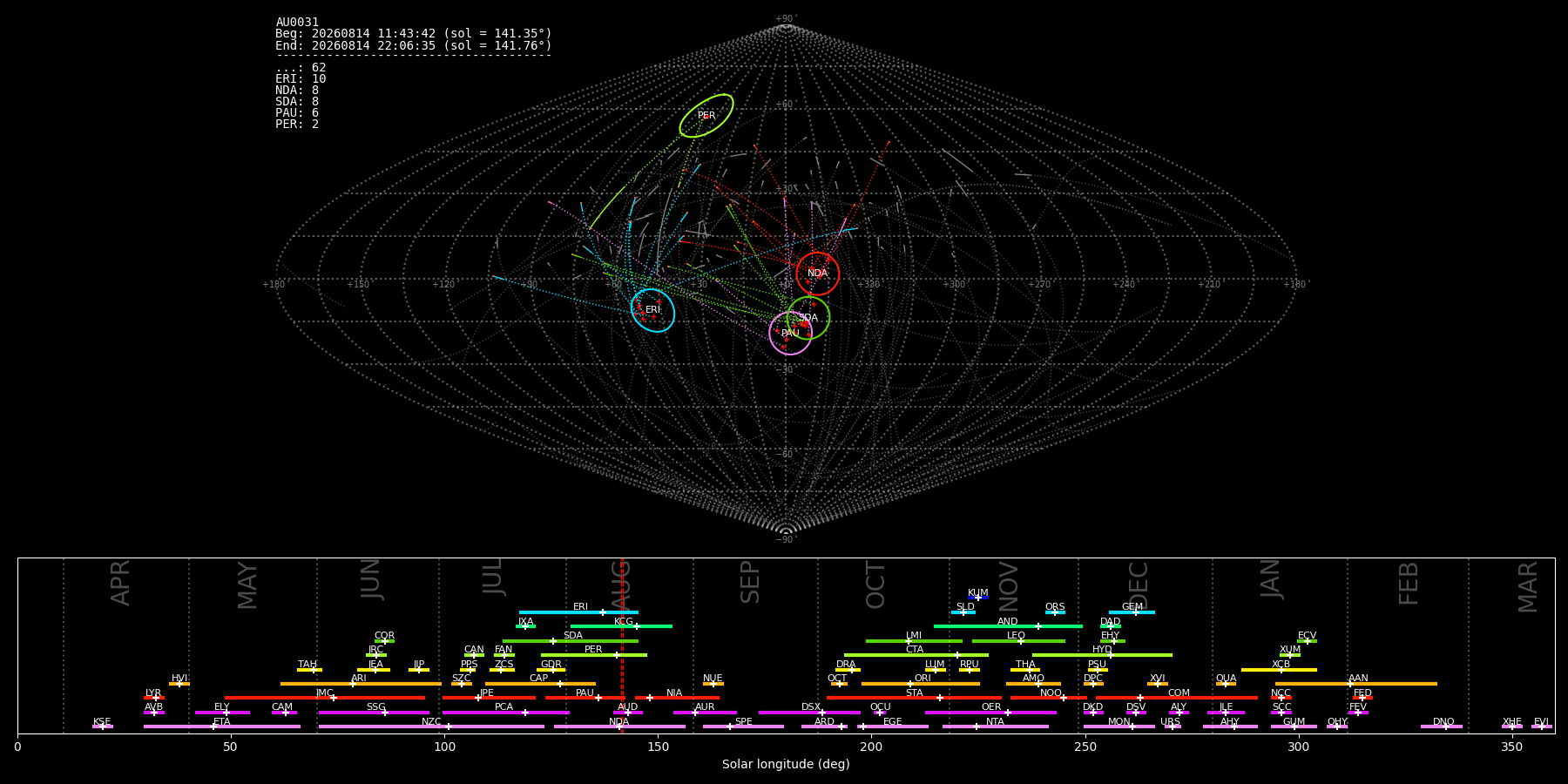Click the Solar longitude axis label
The height and width of the screenshot is (784, 1568).
[786, 765]
